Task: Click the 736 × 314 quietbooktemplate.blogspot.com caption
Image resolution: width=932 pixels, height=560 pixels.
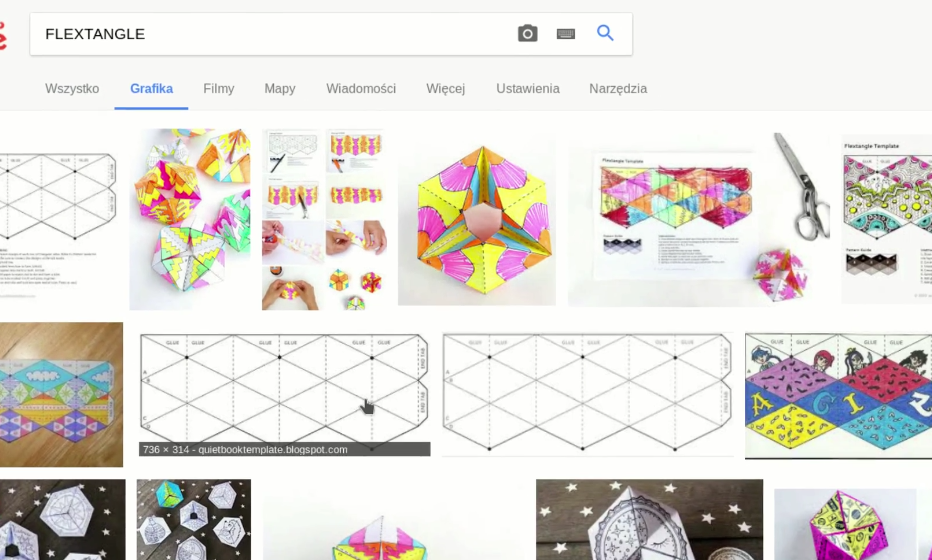Action: click(285, 449)
